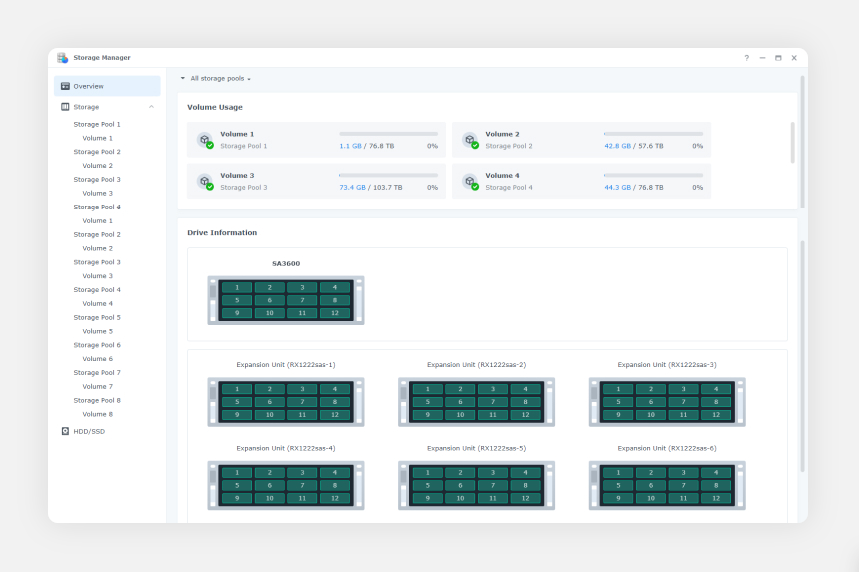The width and height of the screenshot is (859, 572).
Task: Open the help question mark icon
Action: [746, 58]
